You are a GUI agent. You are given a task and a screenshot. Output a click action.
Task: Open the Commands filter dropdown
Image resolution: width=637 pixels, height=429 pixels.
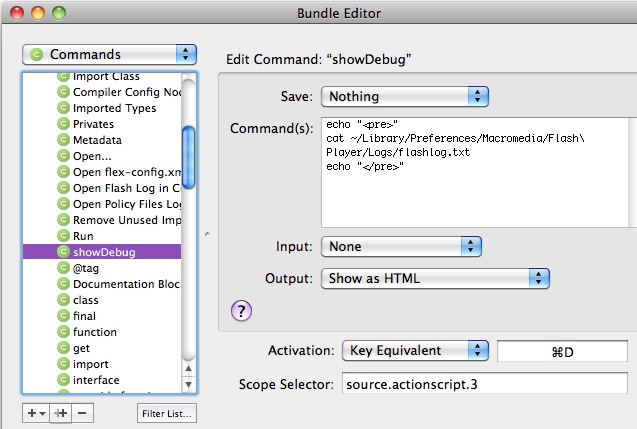pyautogui.click(x=109, y=54)
